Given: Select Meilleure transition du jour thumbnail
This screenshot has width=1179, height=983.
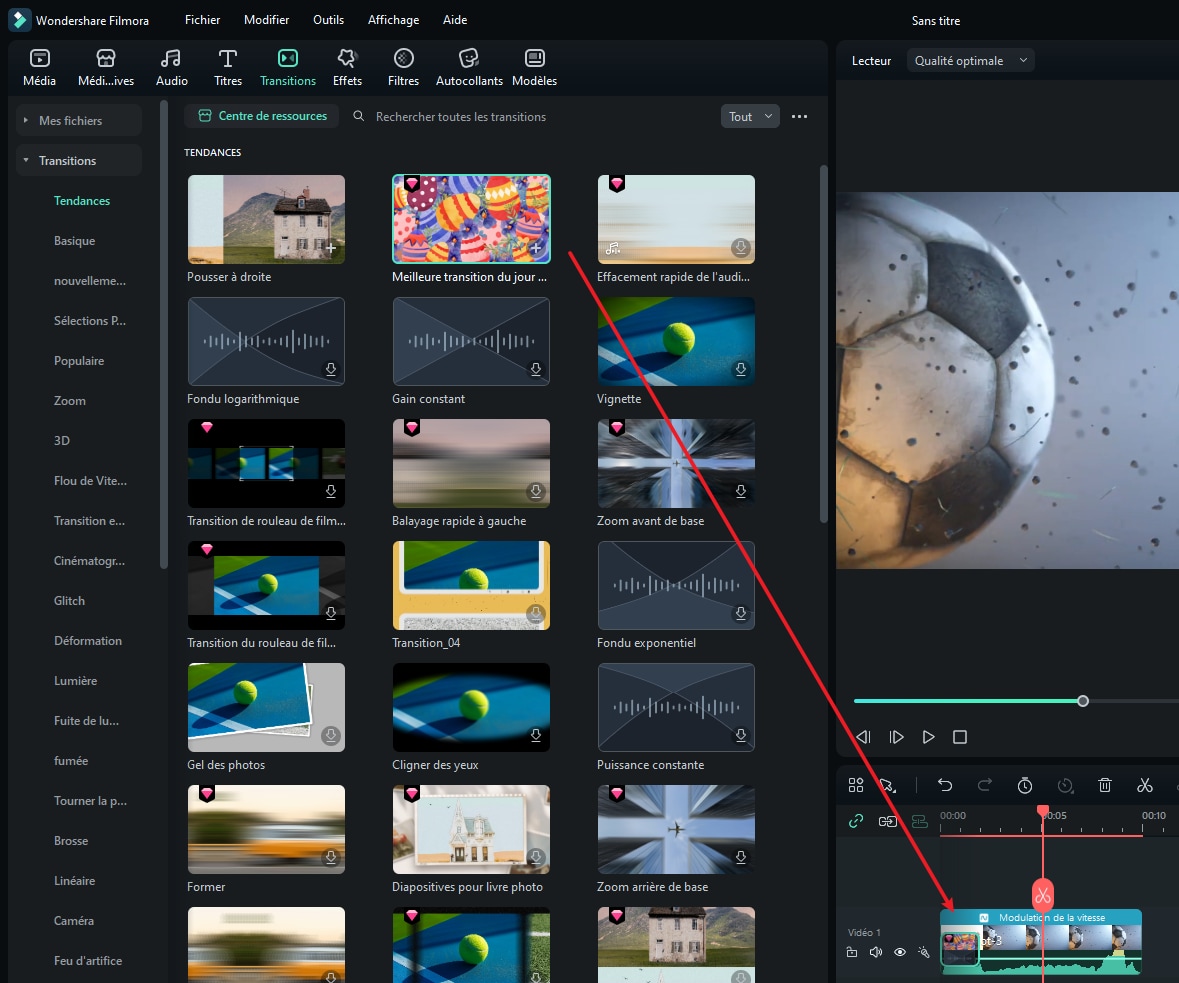Looking at the screenshot, I should point(471,219).
